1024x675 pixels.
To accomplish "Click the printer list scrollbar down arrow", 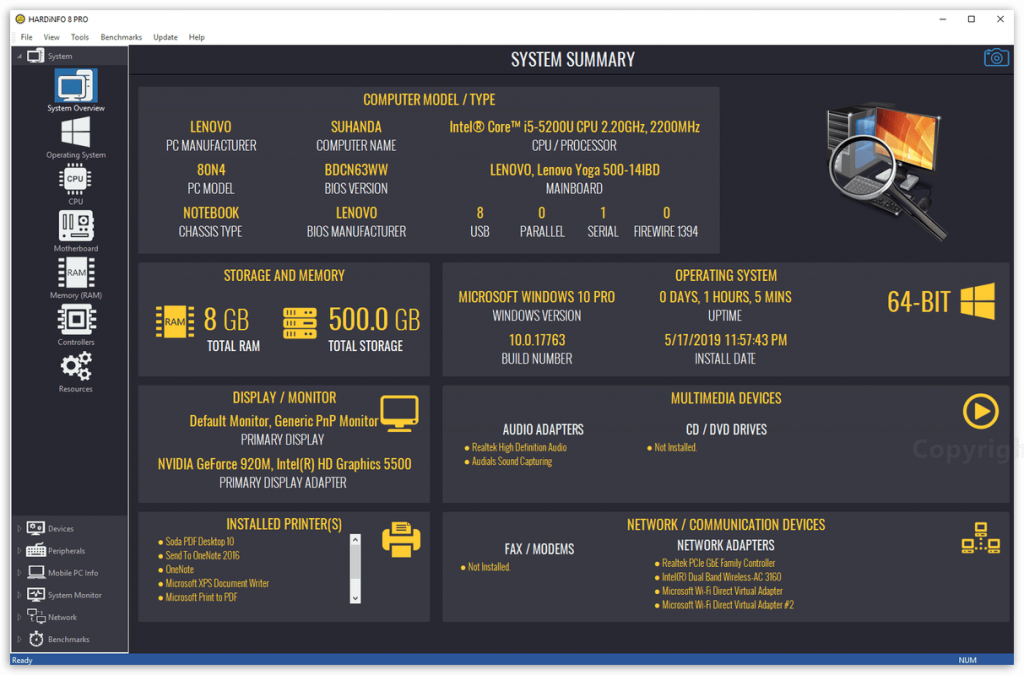I will tap(355, 598).
